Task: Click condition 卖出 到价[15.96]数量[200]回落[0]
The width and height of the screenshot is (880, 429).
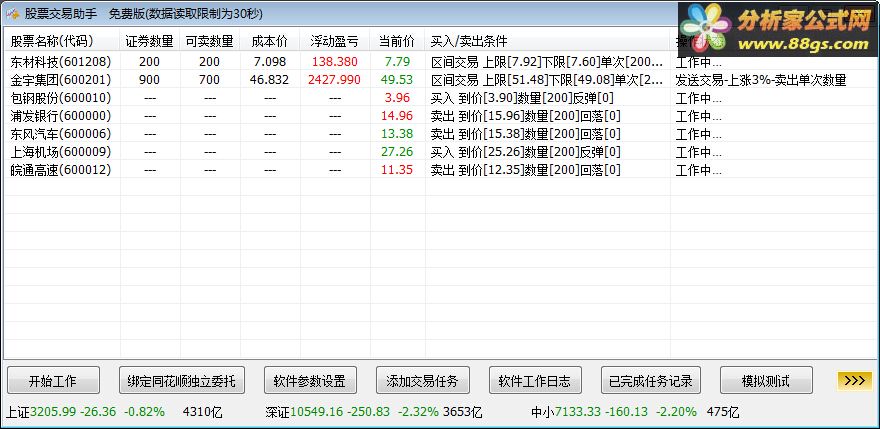Action: pyautogui.click(x=525, y=116)
